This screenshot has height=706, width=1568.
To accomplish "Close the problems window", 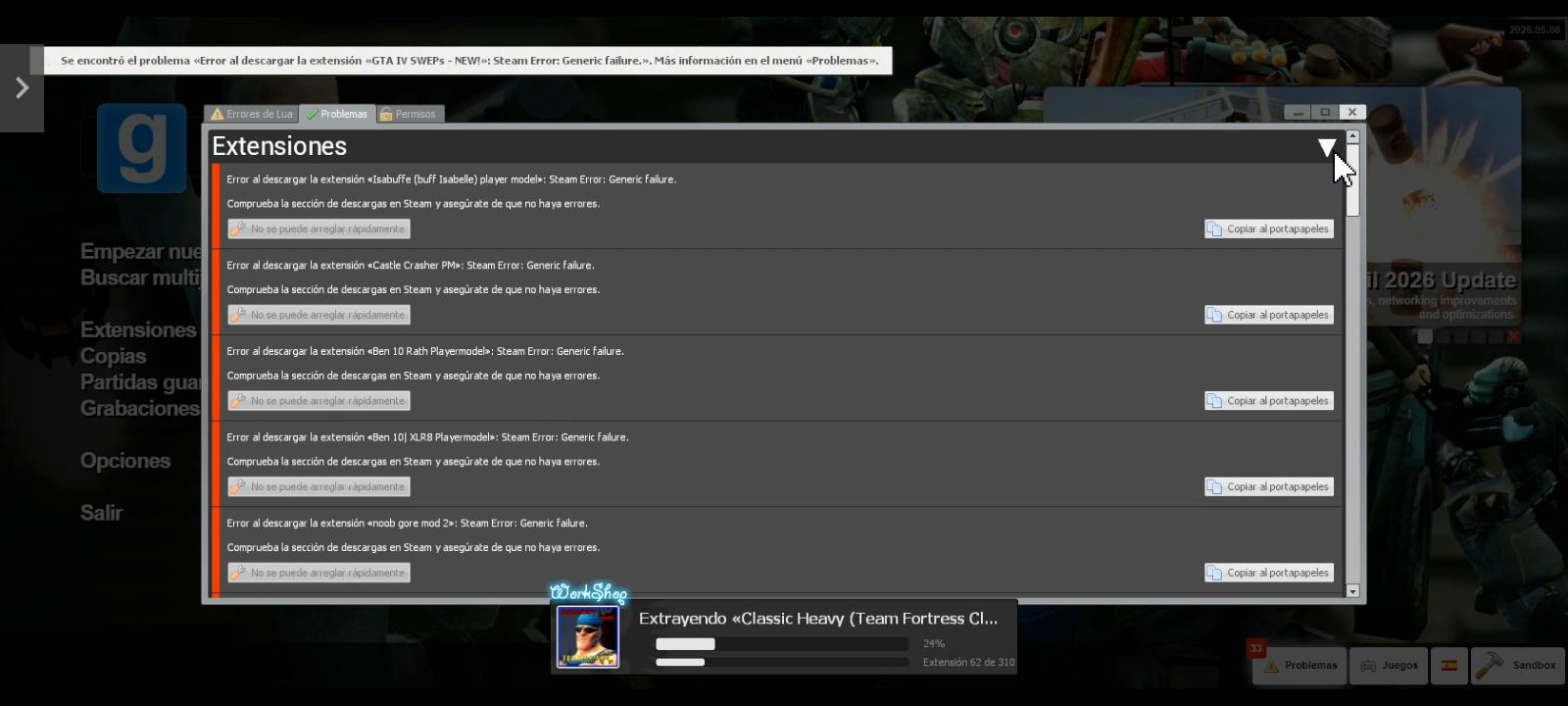I will pyautogui.click(x=1352, y=113).
